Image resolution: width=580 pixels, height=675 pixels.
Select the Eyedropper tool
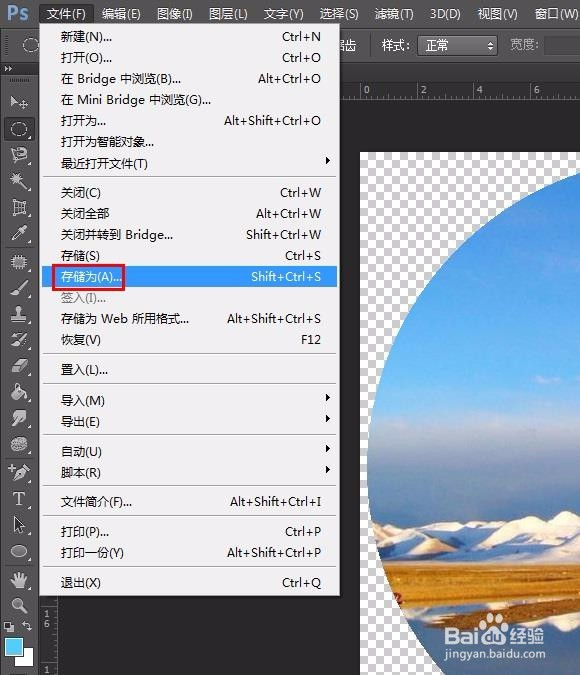point(19,233)
